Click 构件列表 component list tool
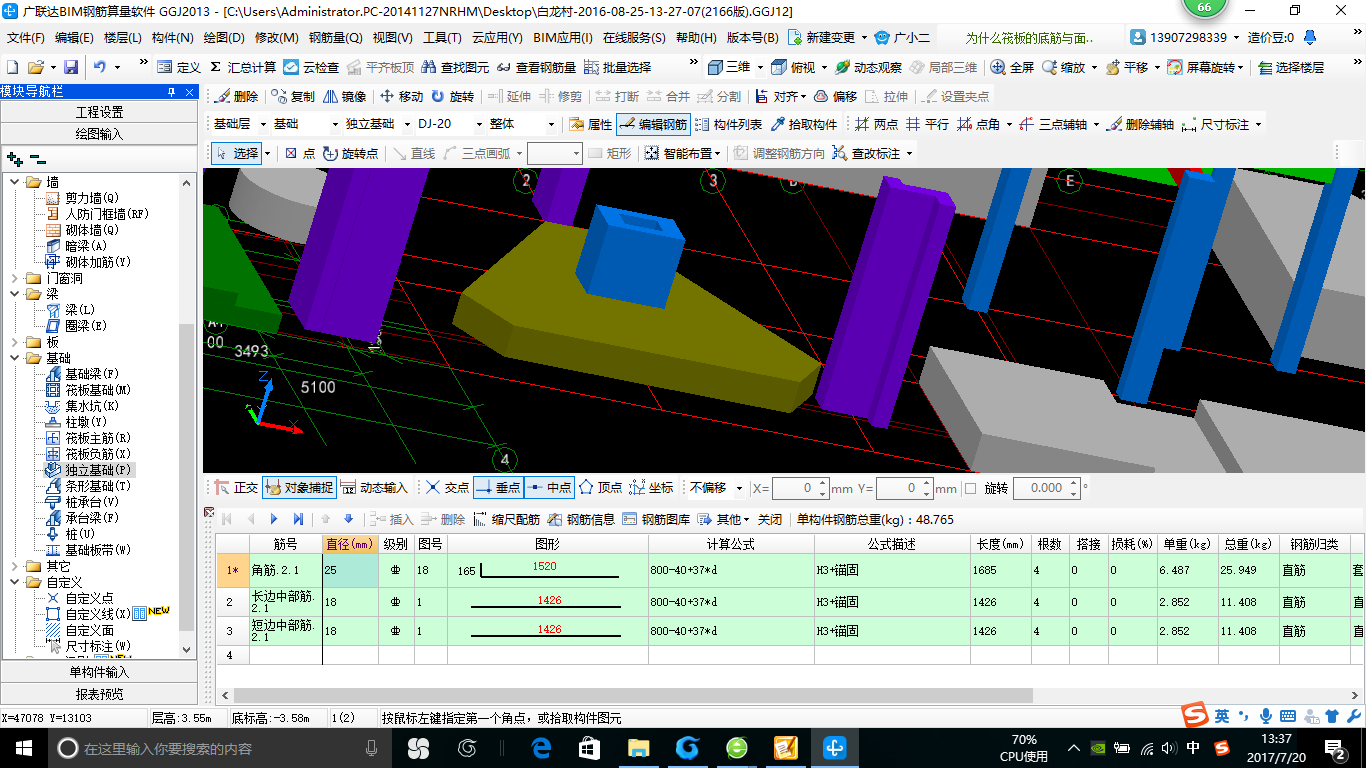1366x768 pixels. point(728,125)
